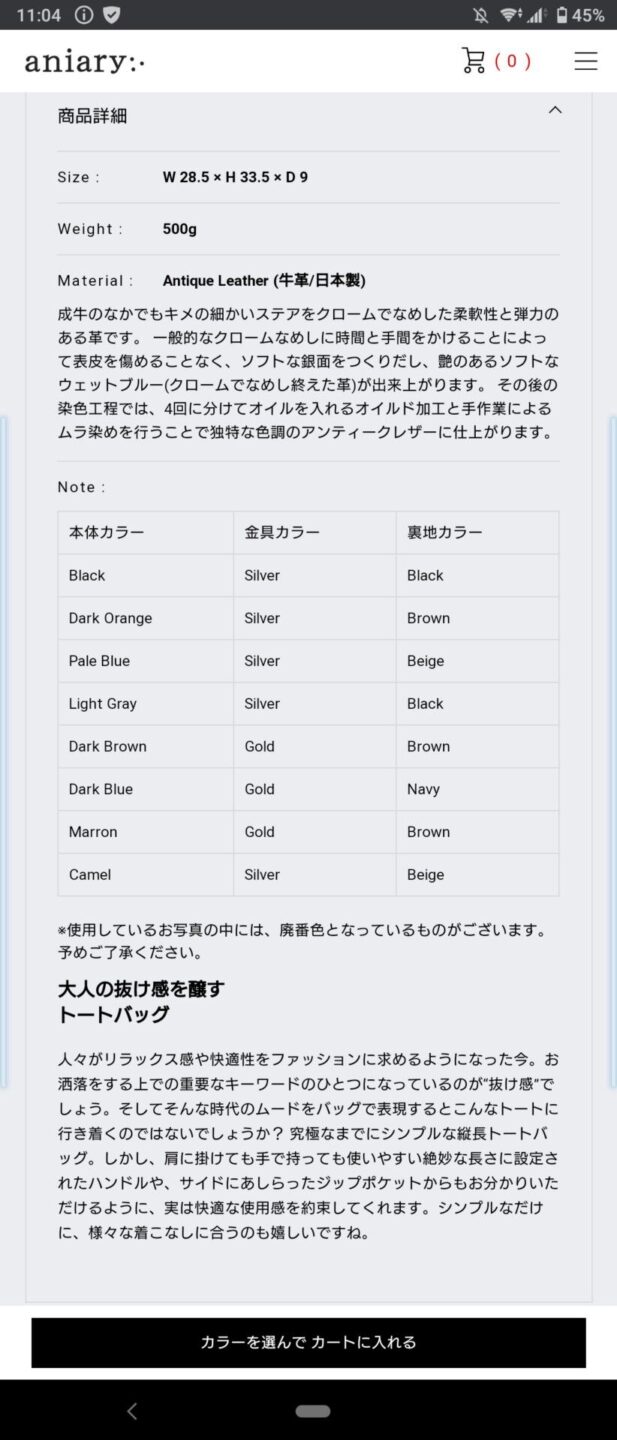
Task: Tap the shield icon in status bar
Action: (x=112, y=15)
